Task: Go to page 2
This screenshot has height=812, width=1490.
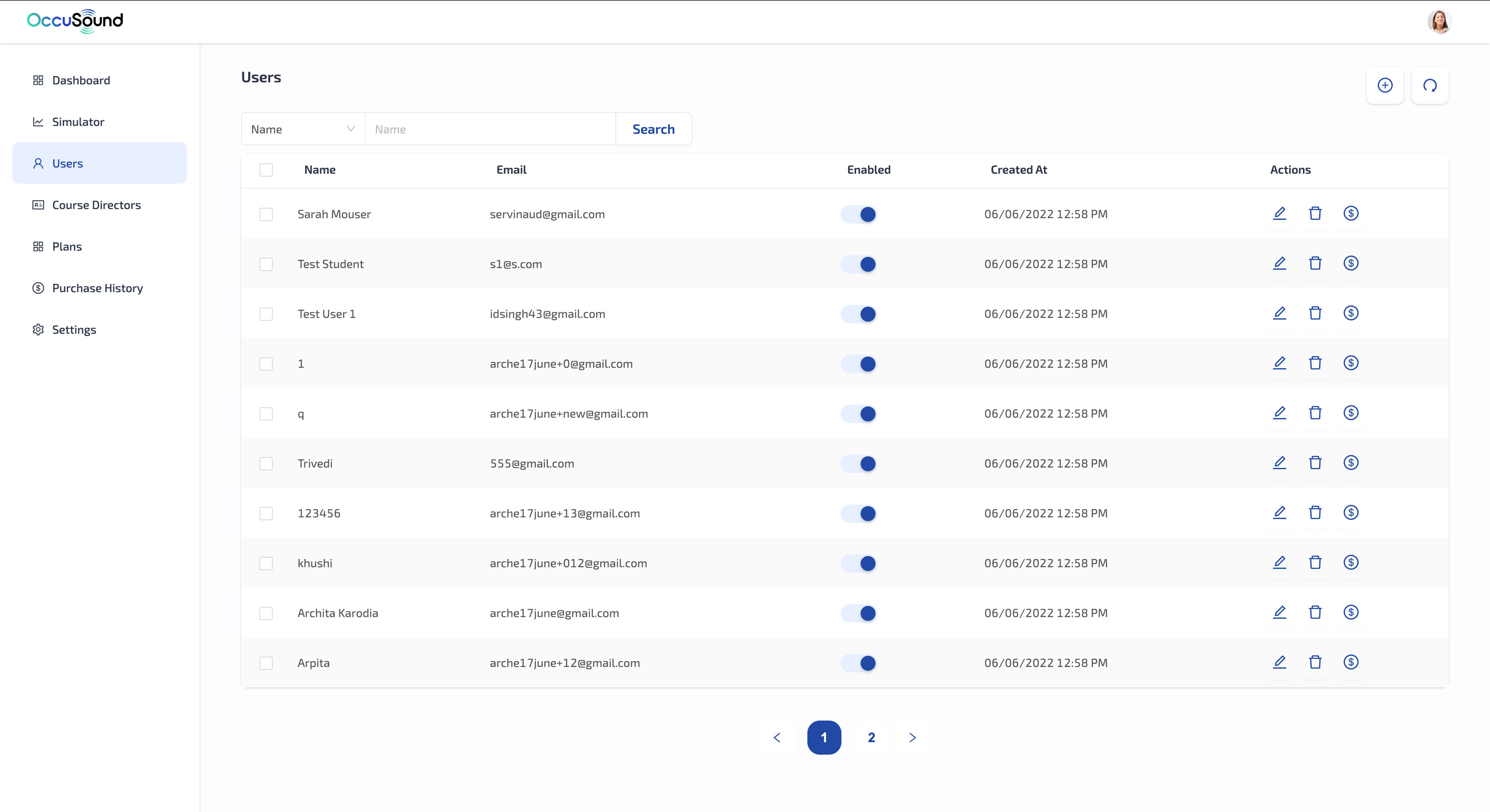Action: 871,737
